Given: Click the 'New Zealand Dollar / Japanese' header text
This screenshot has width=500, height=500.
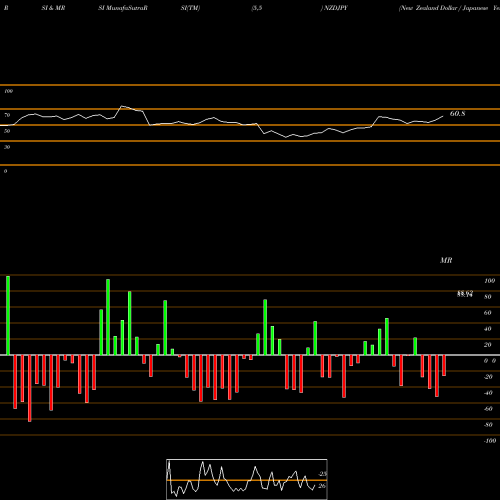Looking at the screenshot, I should pos(443,8).
